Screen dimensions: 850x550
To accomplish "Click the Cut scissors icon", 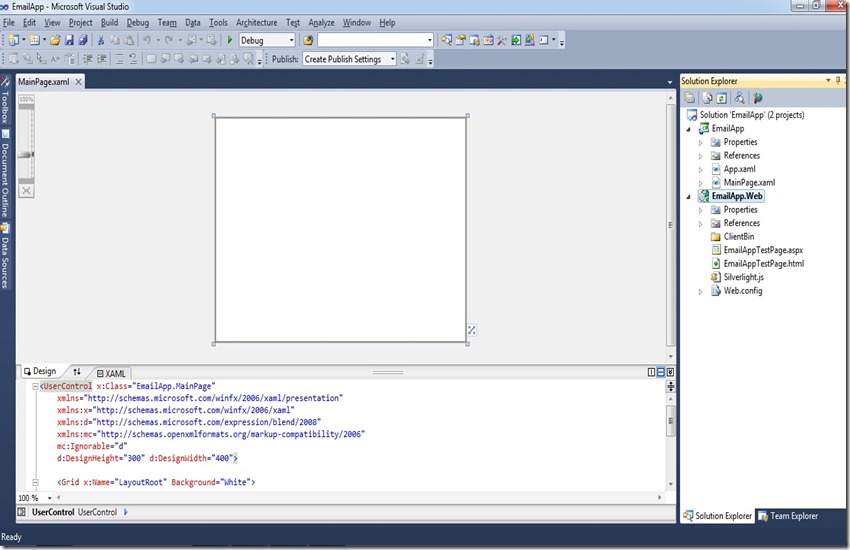I will click(x=101, y=40).
